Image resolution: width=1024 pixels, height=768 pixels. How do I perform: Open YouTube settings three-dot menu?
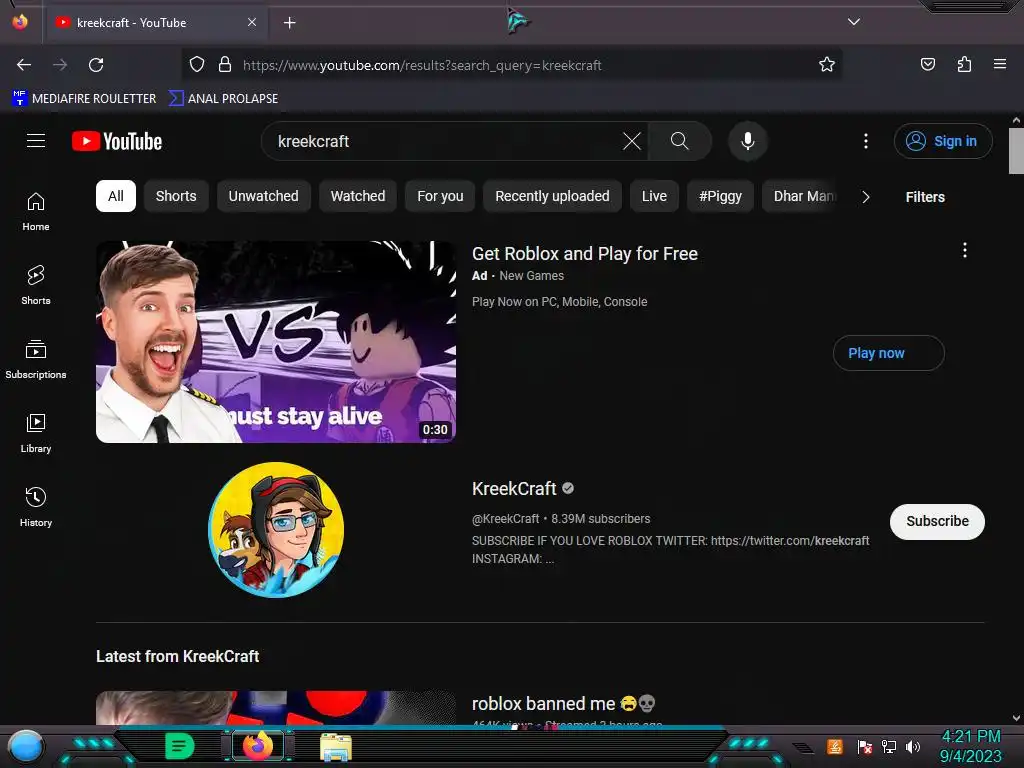866,141
